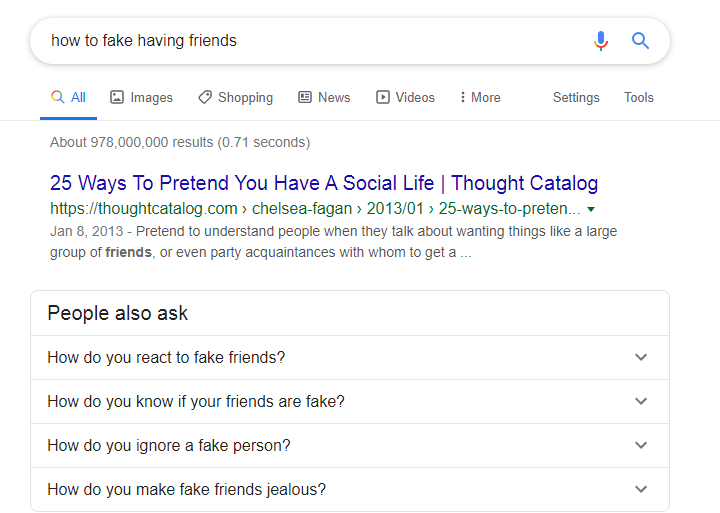This screenshot has width=720, height=513.
Task: Expand "How do you make fake friends jealous?"
Action: click(x=186, y=489)
